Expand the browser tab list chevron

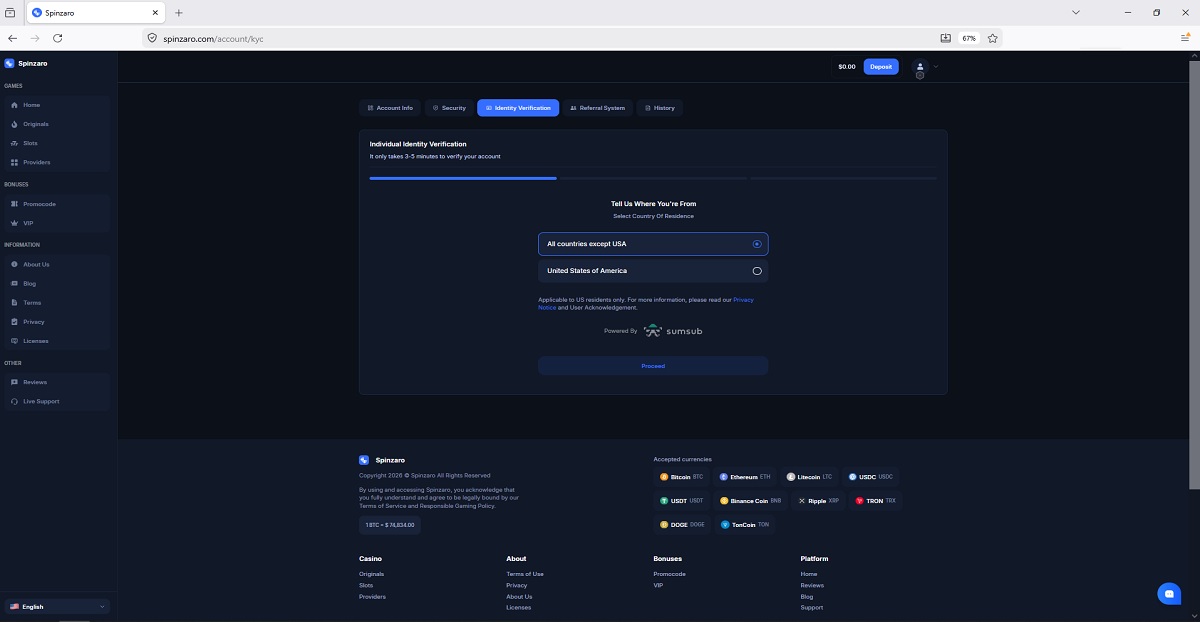point(1076,13)
